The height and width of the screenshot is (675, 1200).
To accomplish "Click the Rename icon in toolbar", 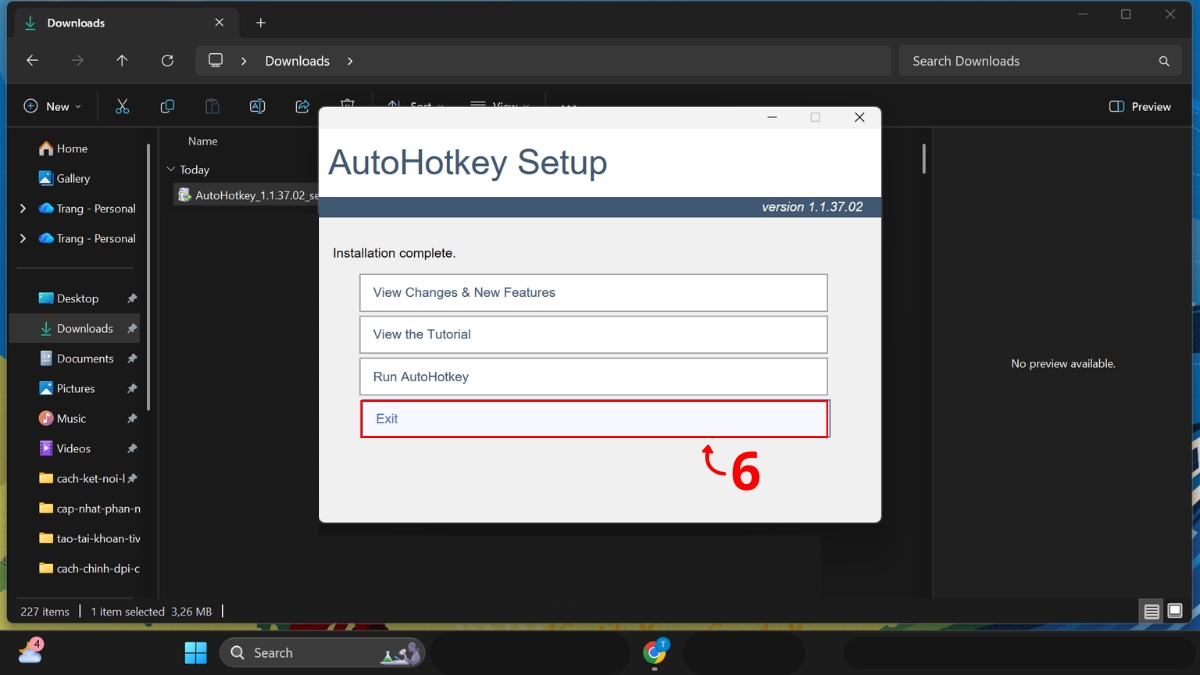I will tap(257, 106).
